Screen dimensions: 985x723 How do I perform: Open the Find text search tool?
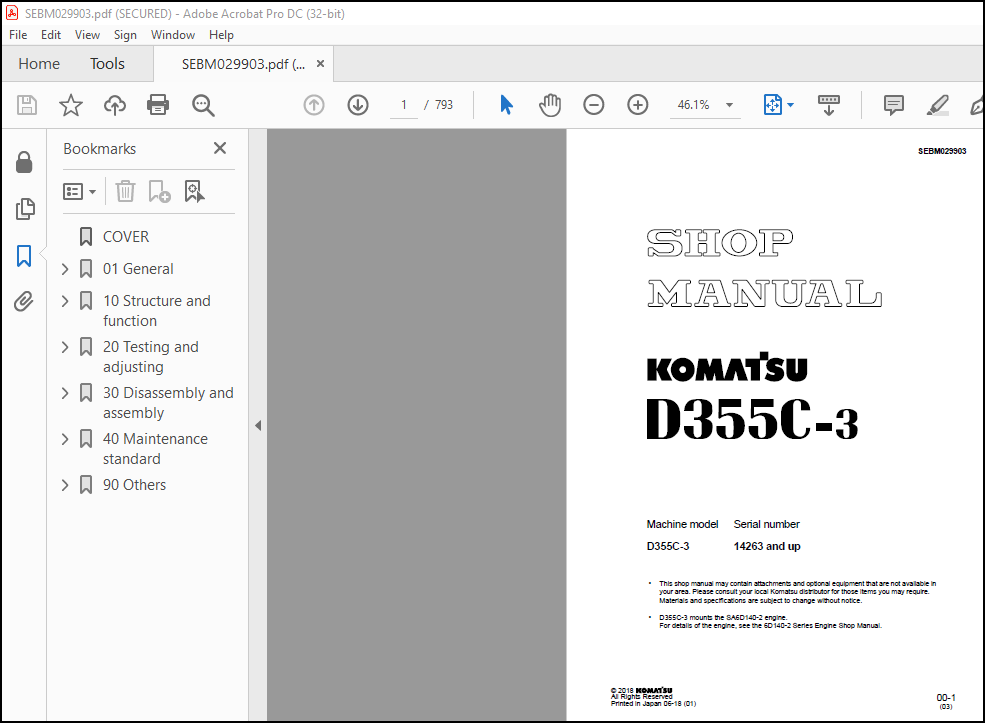[203, 105]
